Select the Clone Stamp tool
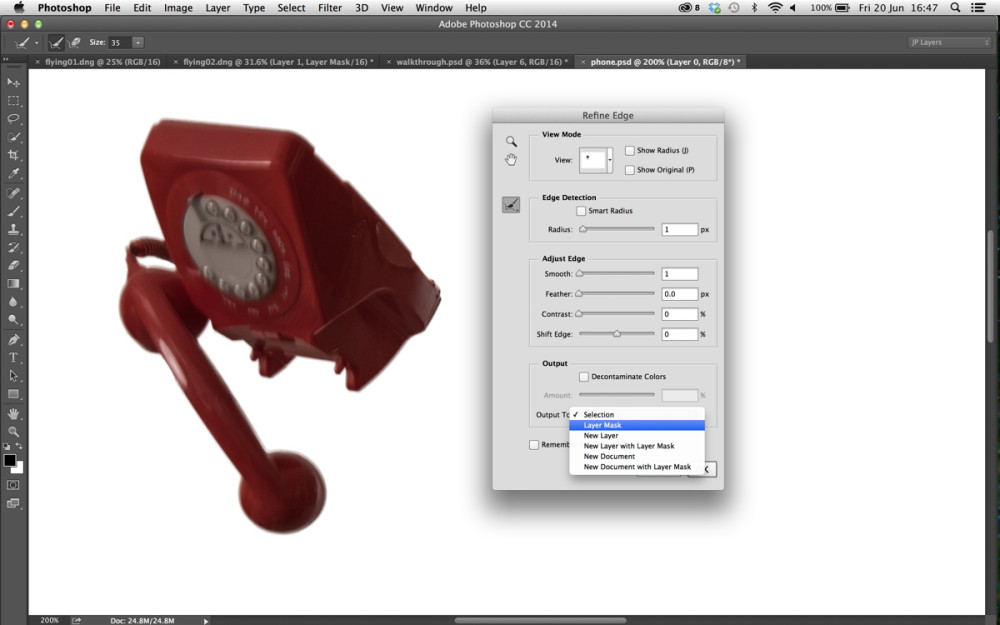The width and height of the screenshot is (1000, 625). click(x=13, y=230)
